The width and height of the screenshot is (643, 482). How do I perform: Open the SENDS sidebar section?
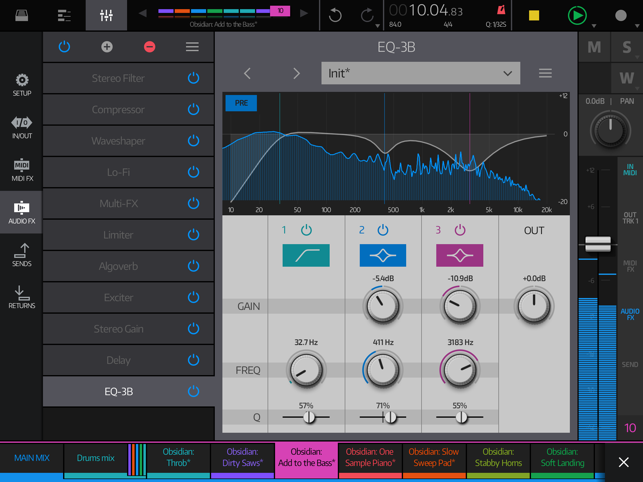click(21, 255)
